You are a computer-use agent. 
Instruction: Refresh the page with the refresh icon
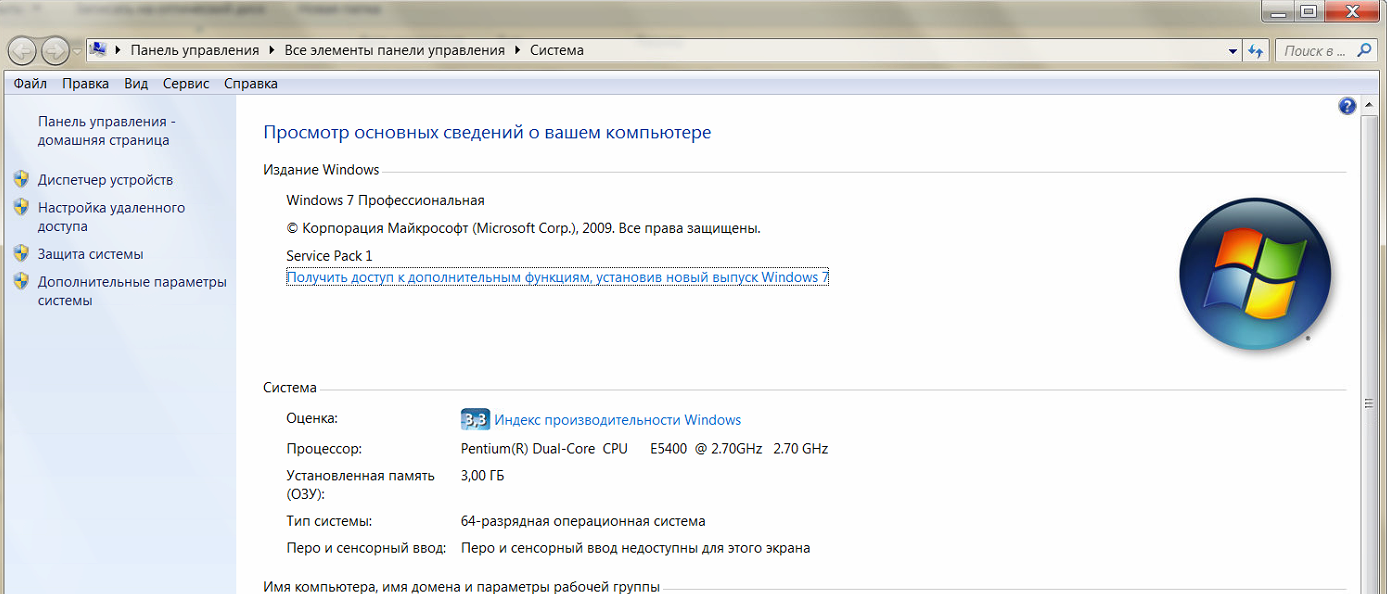1257,51
